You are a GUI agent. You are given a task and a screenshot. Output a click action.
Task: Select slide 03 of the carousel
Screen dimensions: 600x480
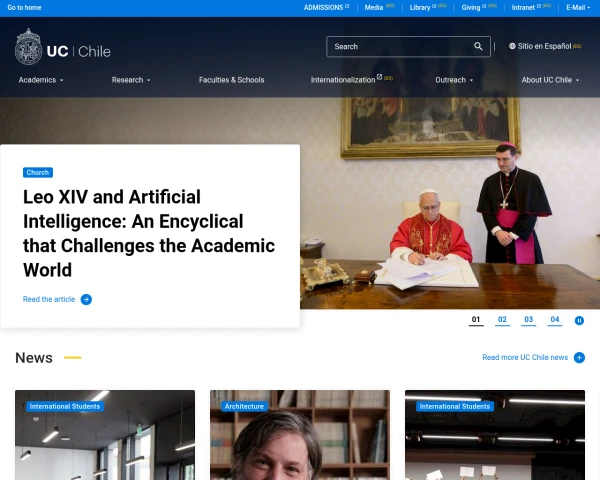pyautogui.click(x=528, y=320)
